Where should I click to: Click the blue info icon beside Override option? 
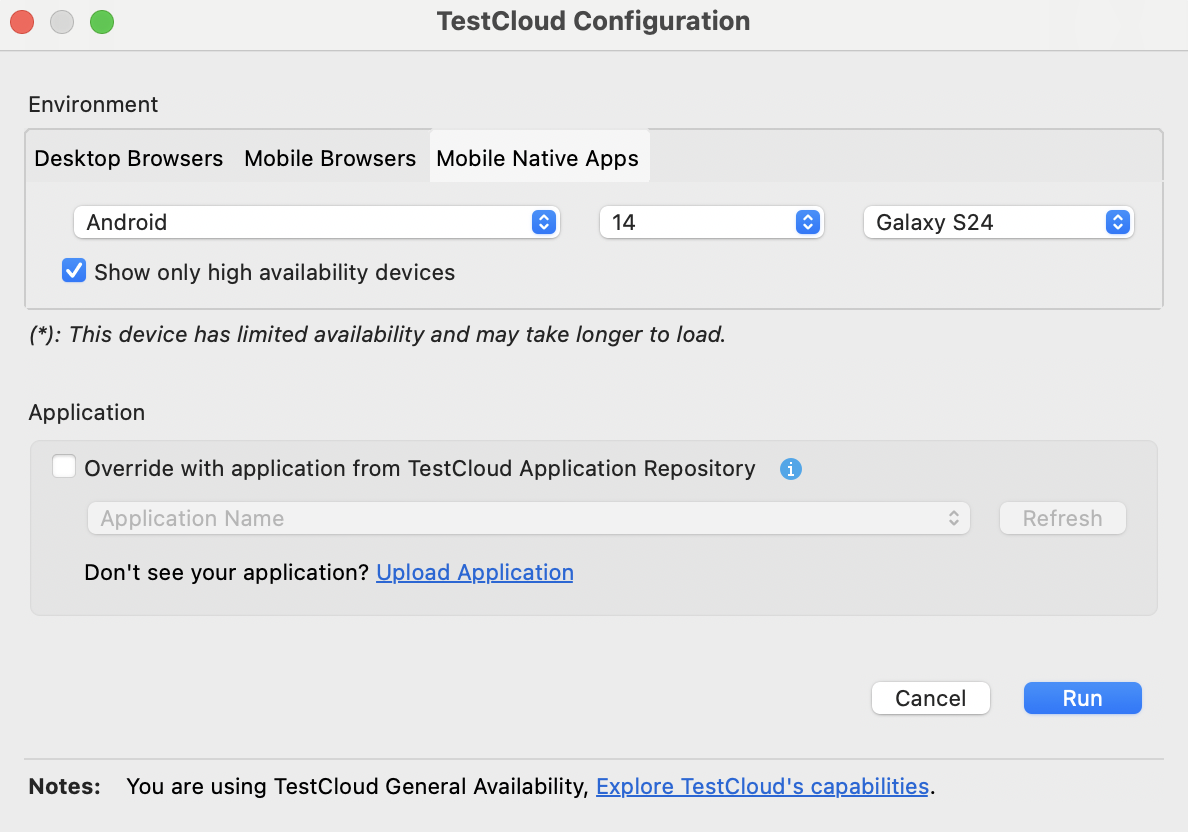click(790, 469)
